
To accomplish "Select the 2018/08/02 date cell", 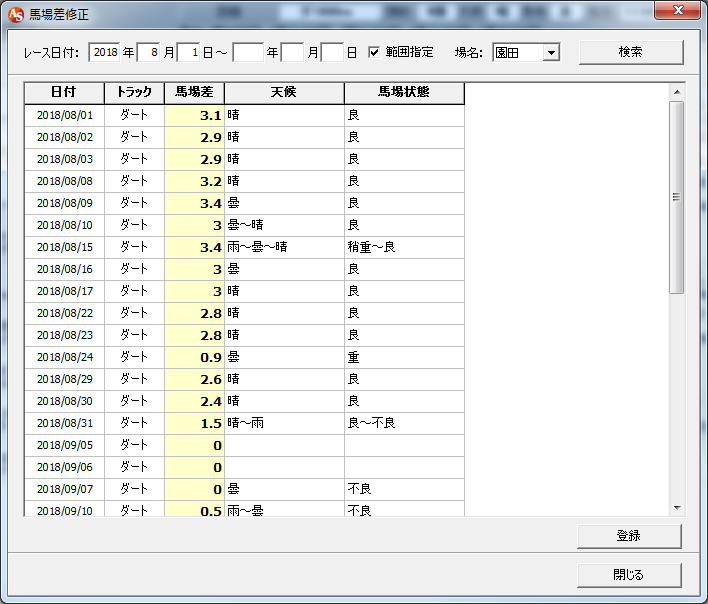I will [x=65, y=138].
